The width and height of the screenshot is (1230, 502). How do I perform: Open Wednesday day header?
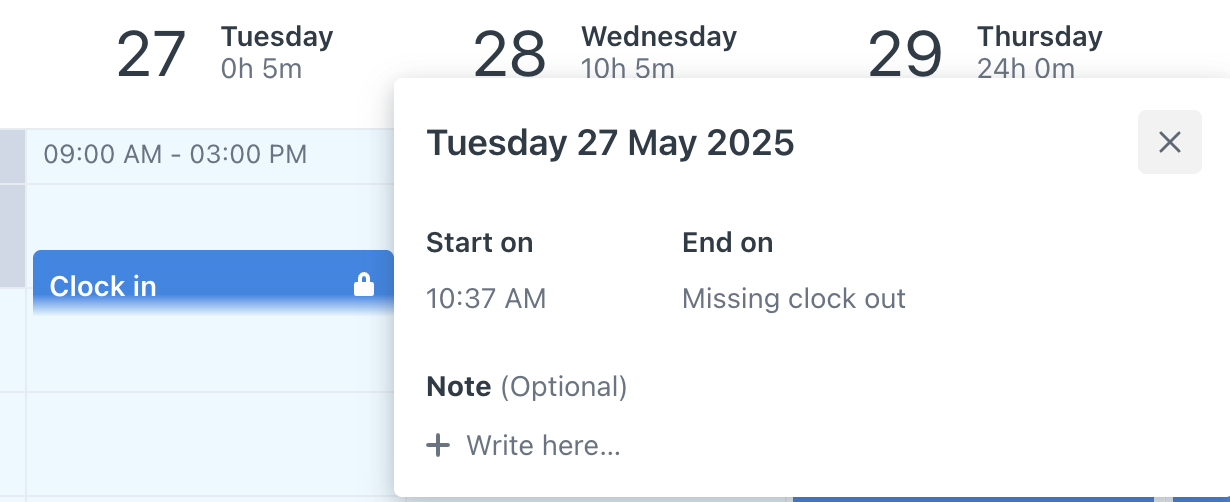pos(659,37)
